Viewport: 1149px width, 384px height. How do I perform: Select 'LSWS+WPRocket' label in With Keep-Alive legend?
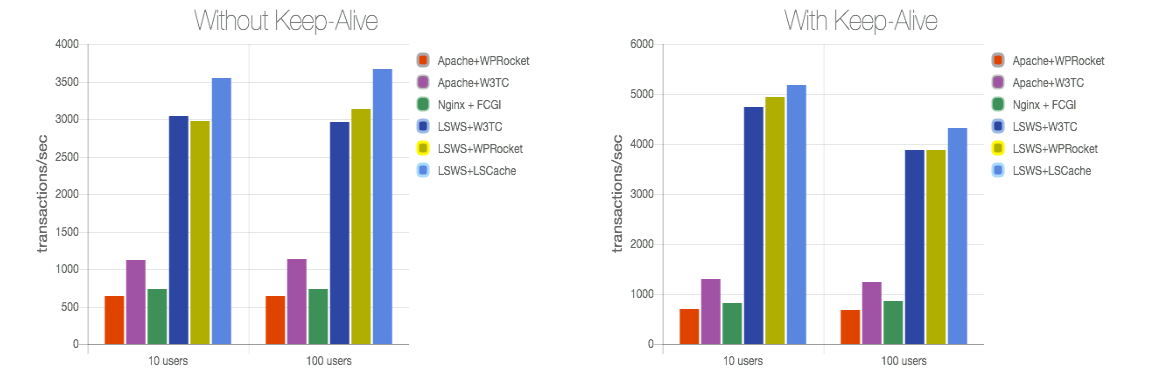coord(1055,149)
